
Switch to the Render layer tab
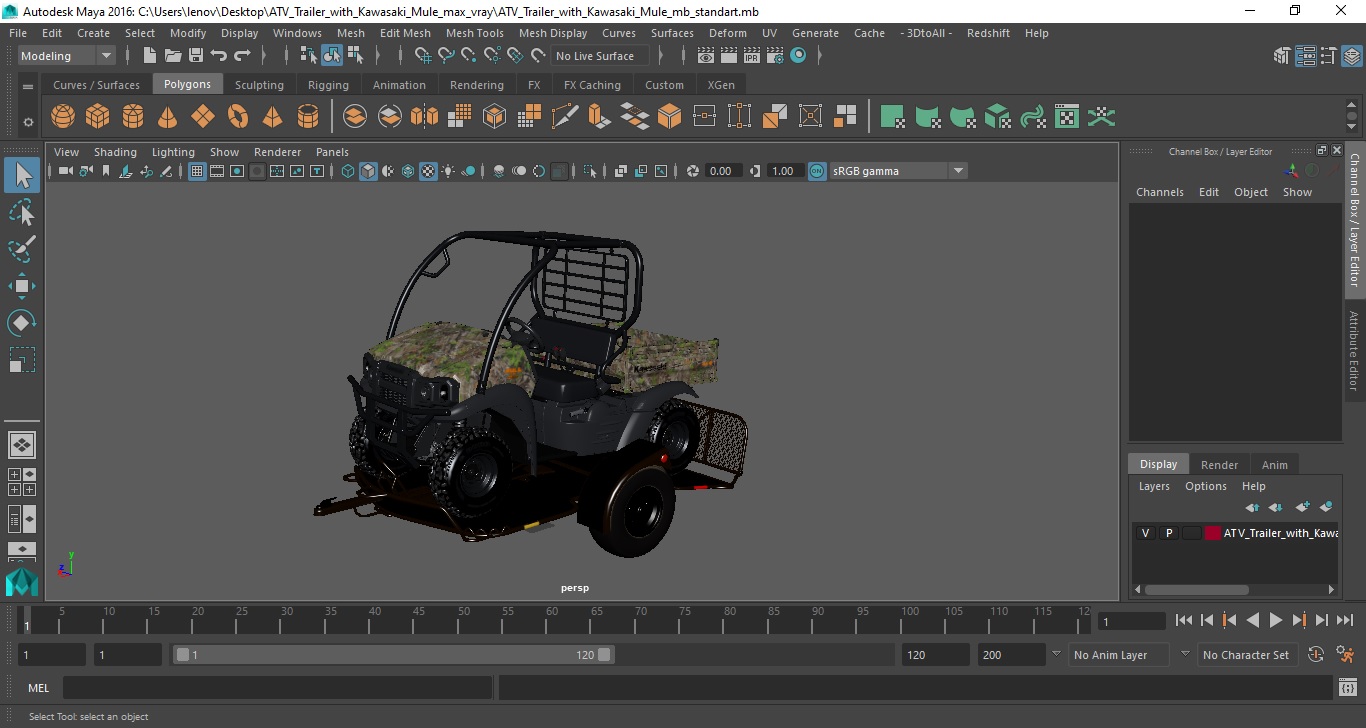click(1219, 464)
